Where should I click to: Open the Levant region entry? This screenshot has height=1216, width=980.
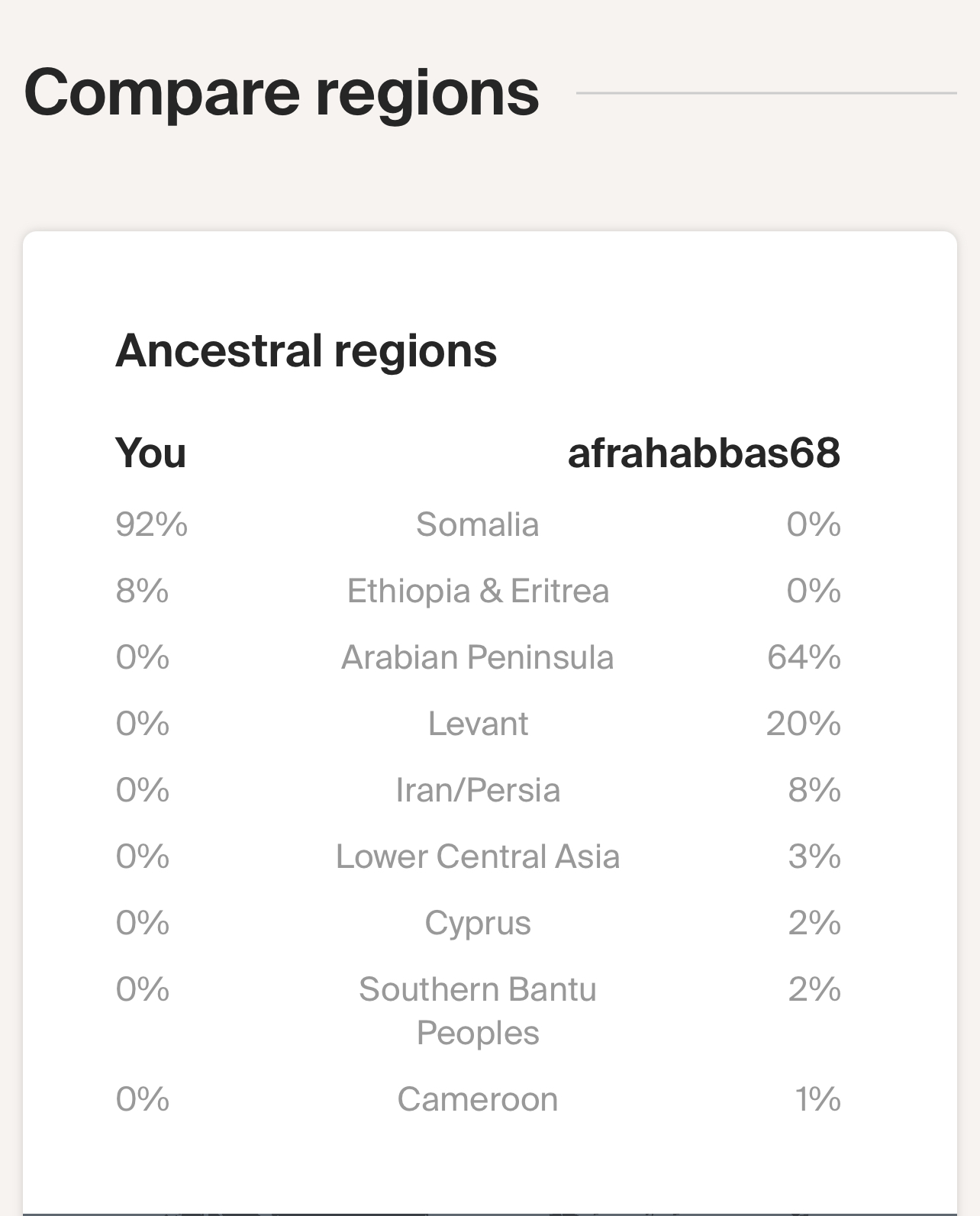(478, 724)
